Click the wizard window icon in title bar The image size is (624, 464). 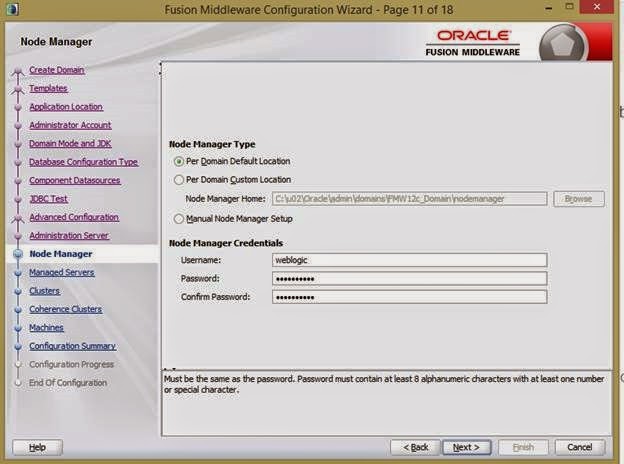(x=12, y=9)
